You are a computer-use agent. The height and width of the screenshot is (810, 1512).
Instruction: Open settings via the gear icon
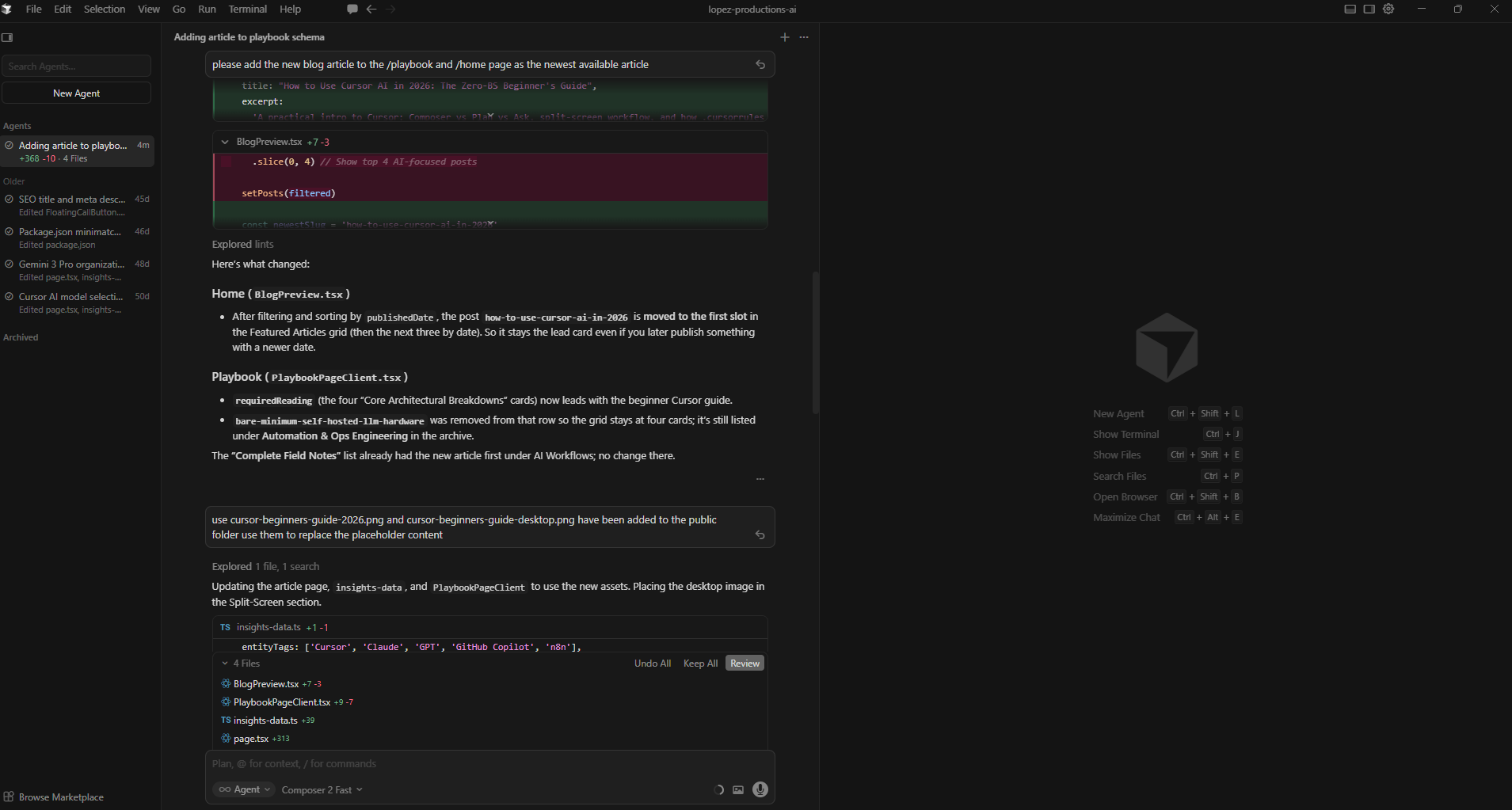click(x=1388, y=10)
